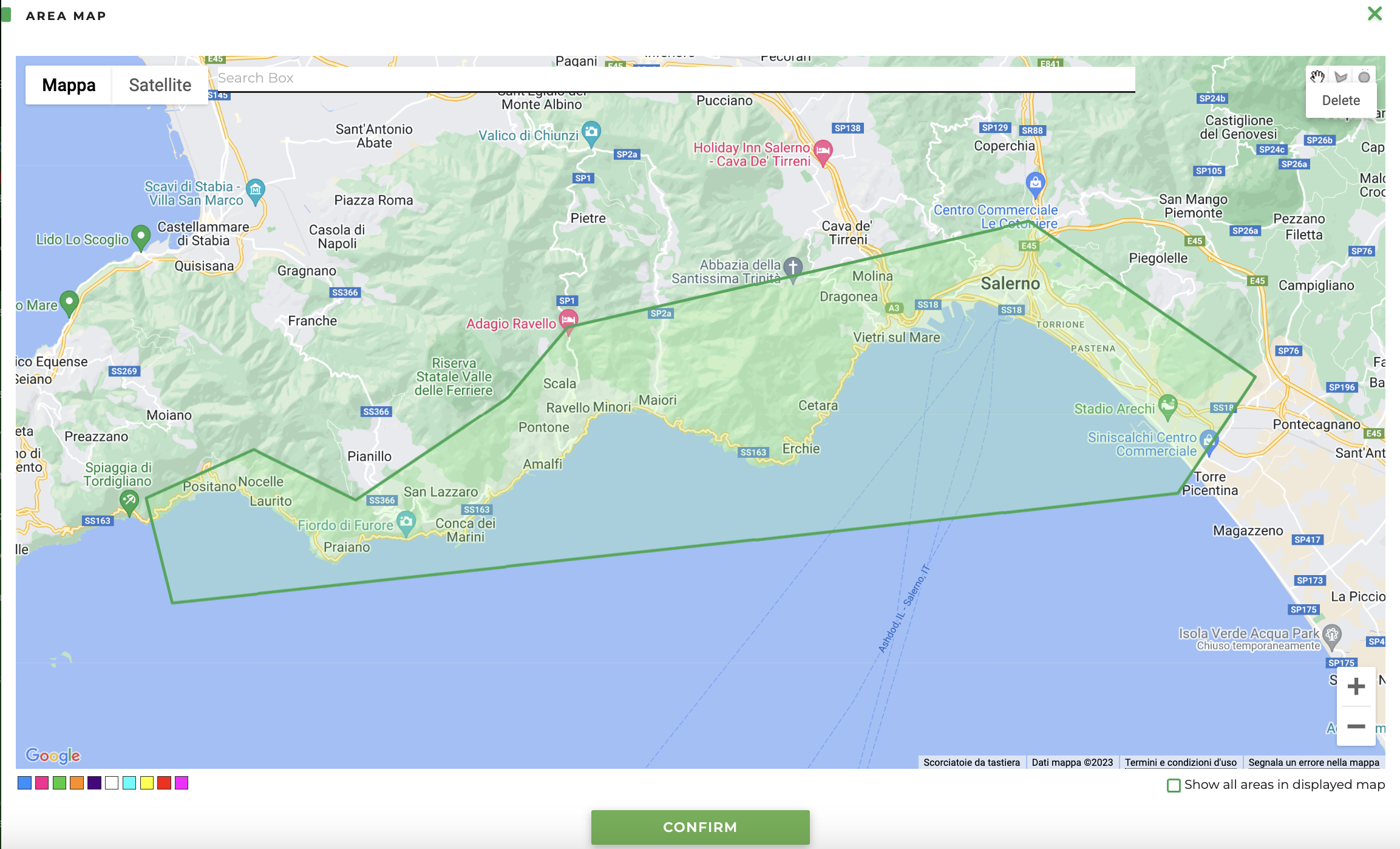This screenshot has height=849, width=1400.
Task: Click the Adagio Ravello hotel marker
Action: coord(568,319)
